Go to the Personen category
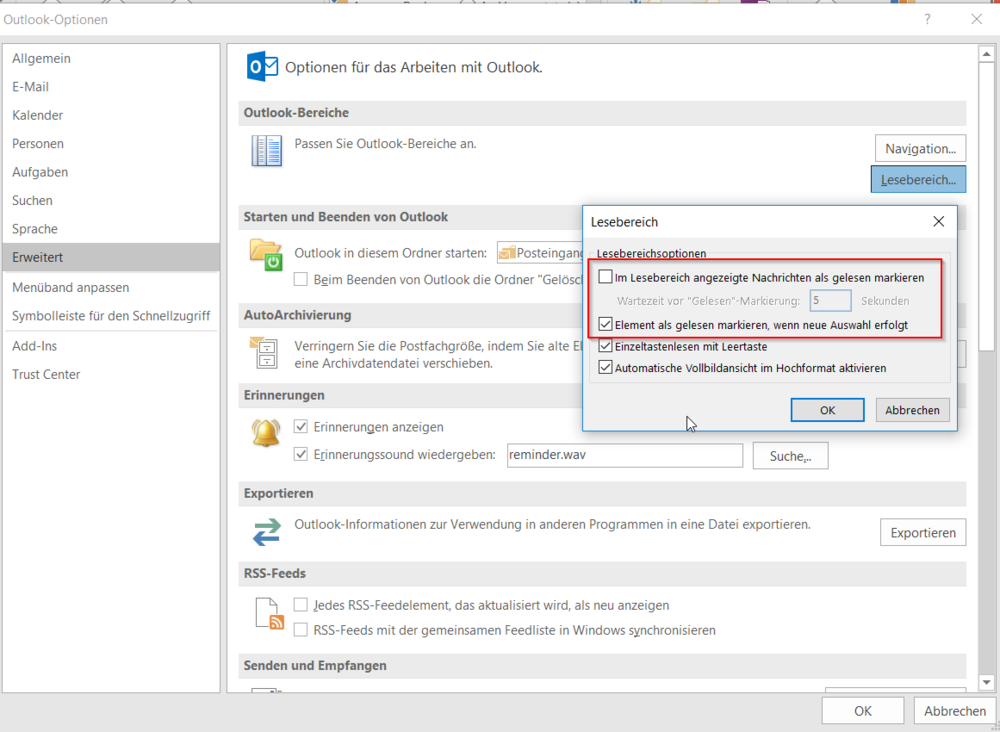Screen dimensions: 1000x732 [x=111, y=143]
